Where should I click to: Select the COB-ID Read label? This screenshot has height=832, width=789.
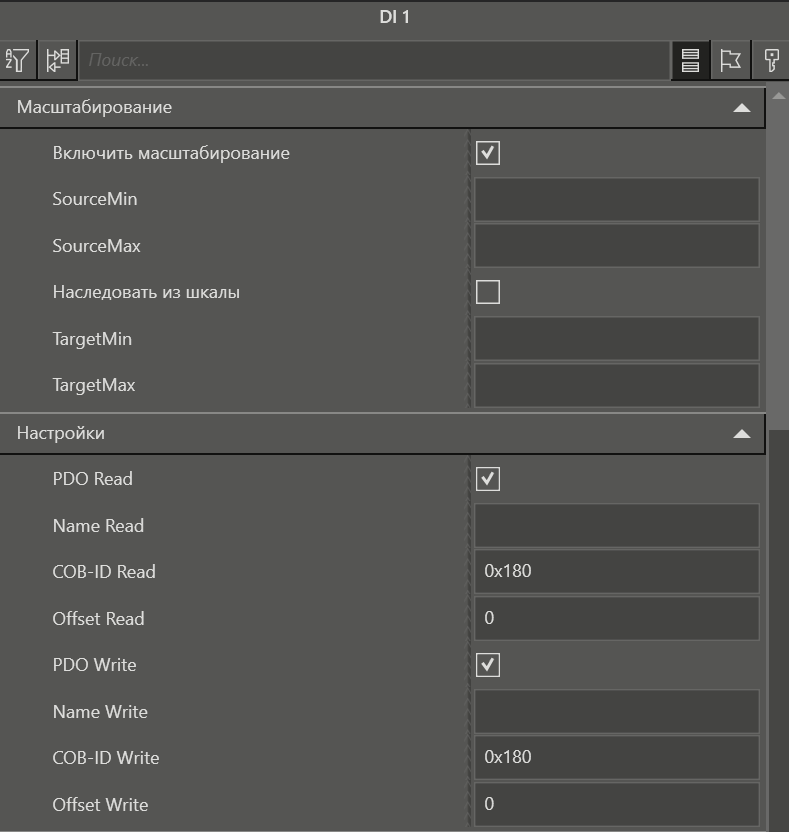104,571
